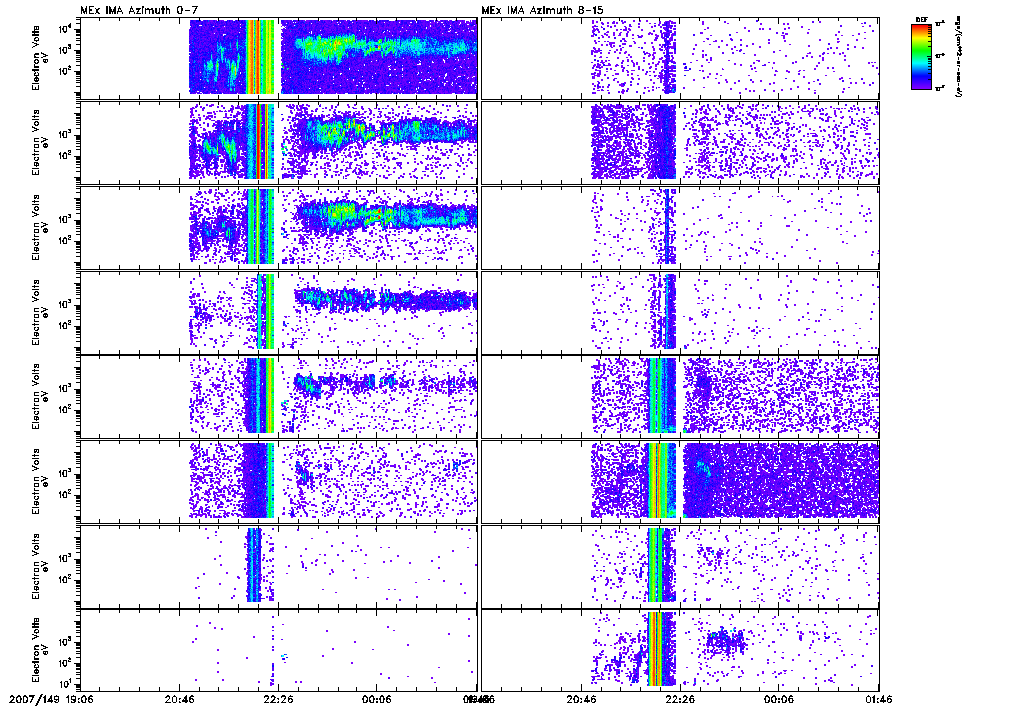Click the '22:26' tick under left column
This screenshot has height=708, width=1024.
[278, 699]
